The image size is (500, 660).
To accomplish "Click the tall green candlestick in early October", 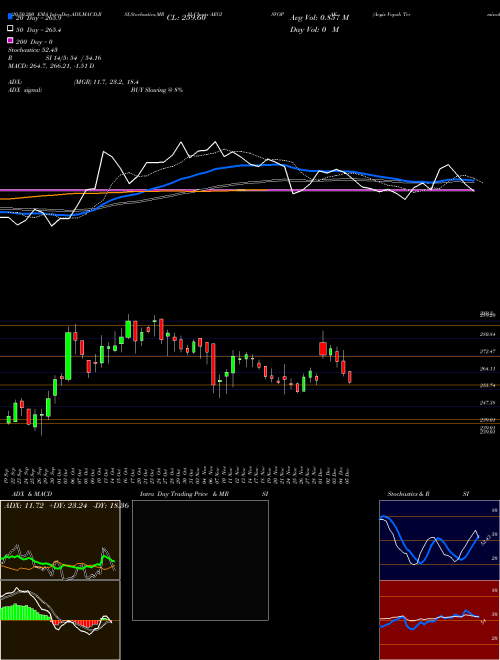I will [x=68, y=356].
